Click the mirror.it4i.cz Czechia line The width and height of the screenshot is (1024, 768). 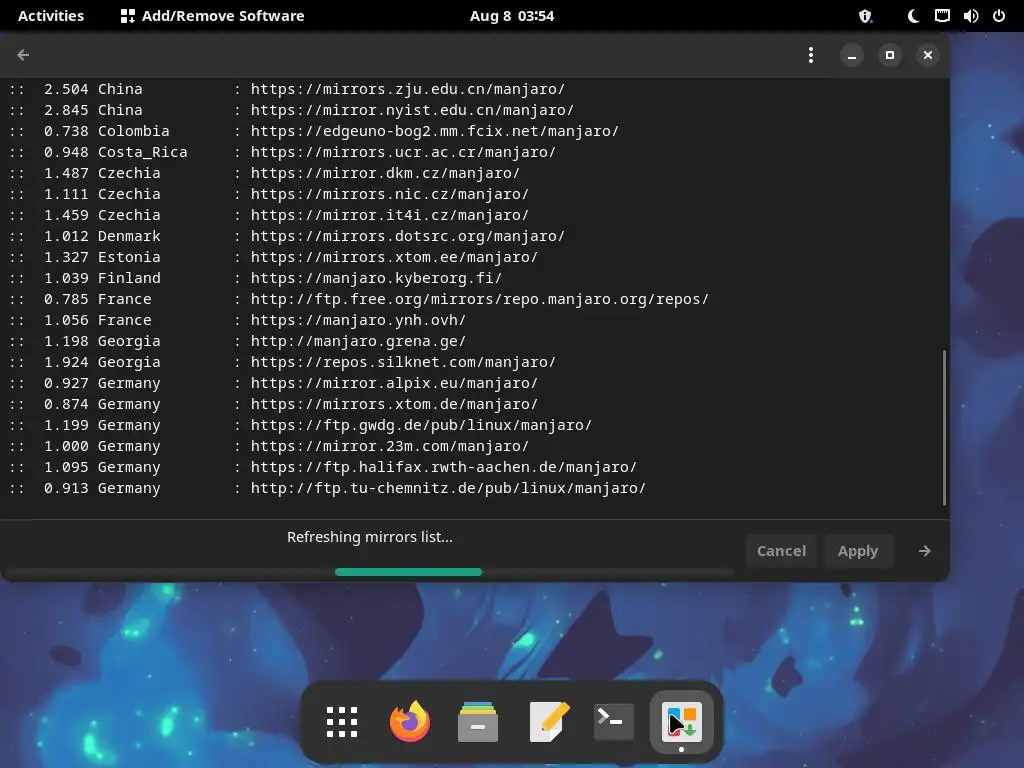point(268,215)
